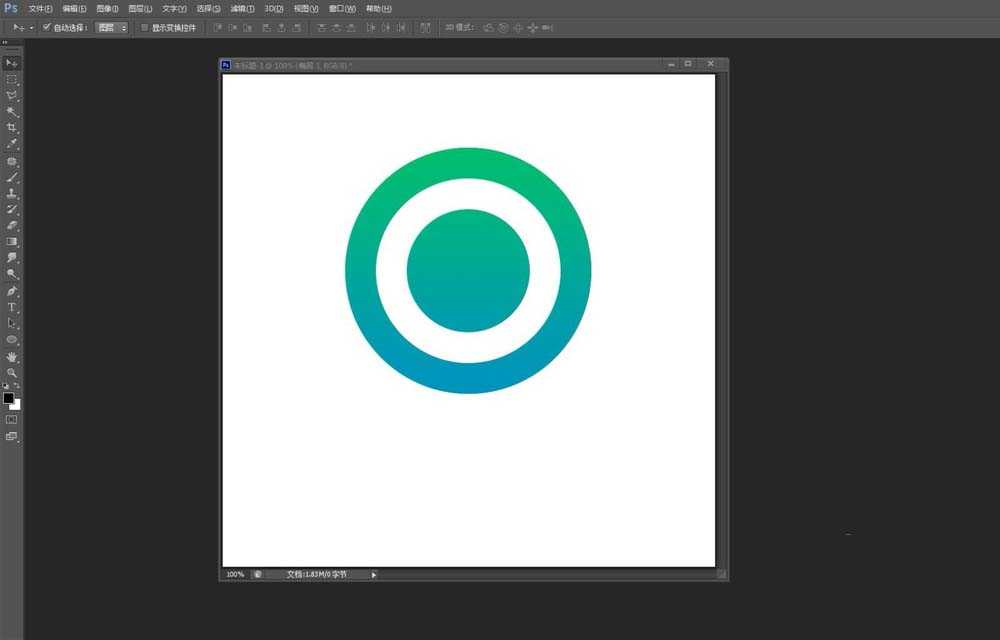The height and width of the screenshot is (640, 1000).
Task: Toggle Quick Mask mode at toolbar bottom
Action: point(11,420)
